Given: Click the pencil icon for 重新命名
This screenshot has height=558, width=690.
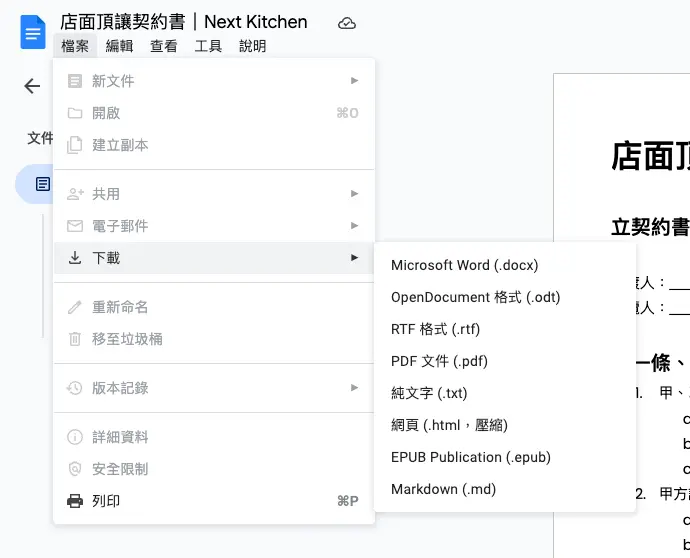Looking at the screenshot, I should [x=75, y=307].
